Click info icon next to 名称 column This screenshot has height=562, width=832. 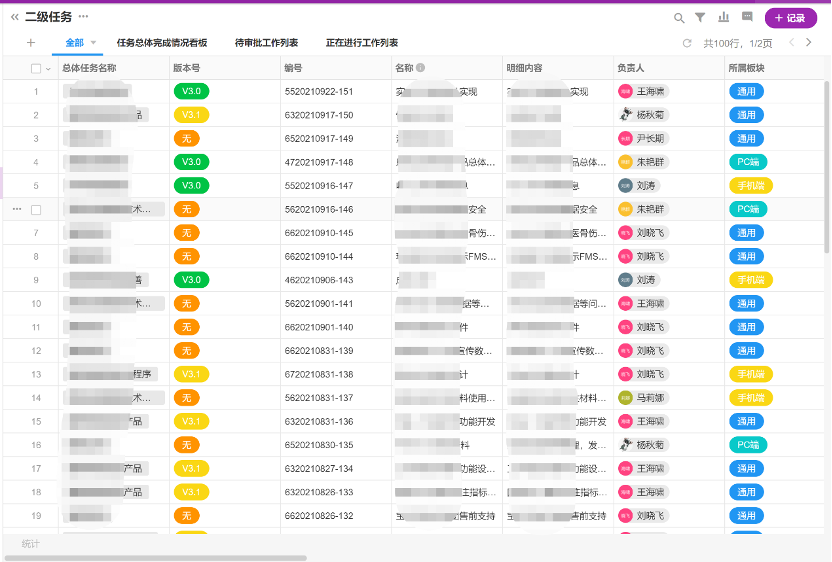(x=420, y=68)
